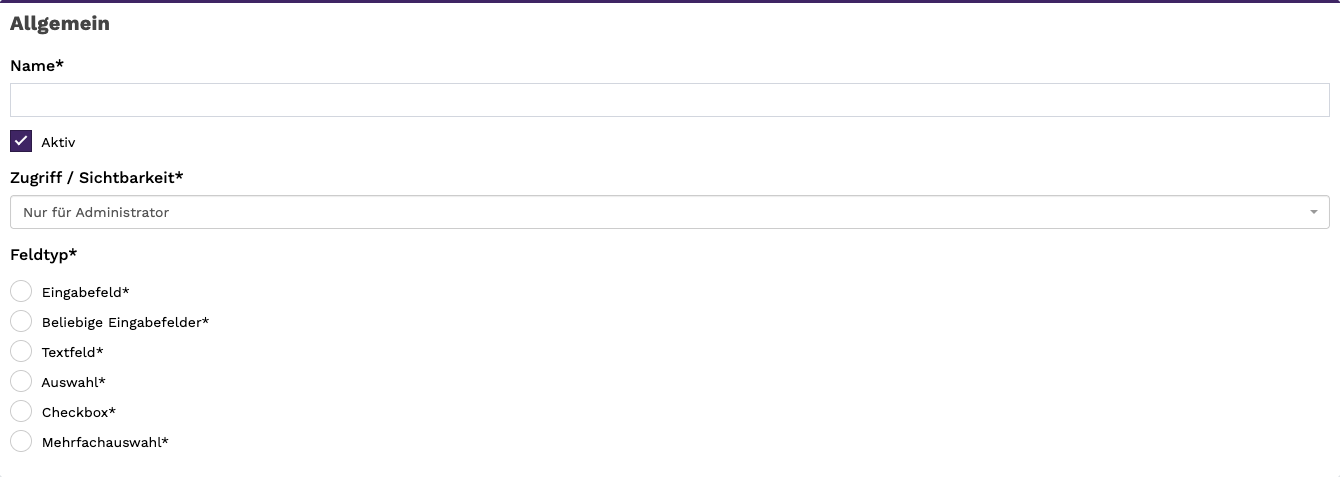Image resolution: width=1340 pixels, height=477 pixels.
Task: Click the Aktiv checkbox label text
Action: (58, 142)
